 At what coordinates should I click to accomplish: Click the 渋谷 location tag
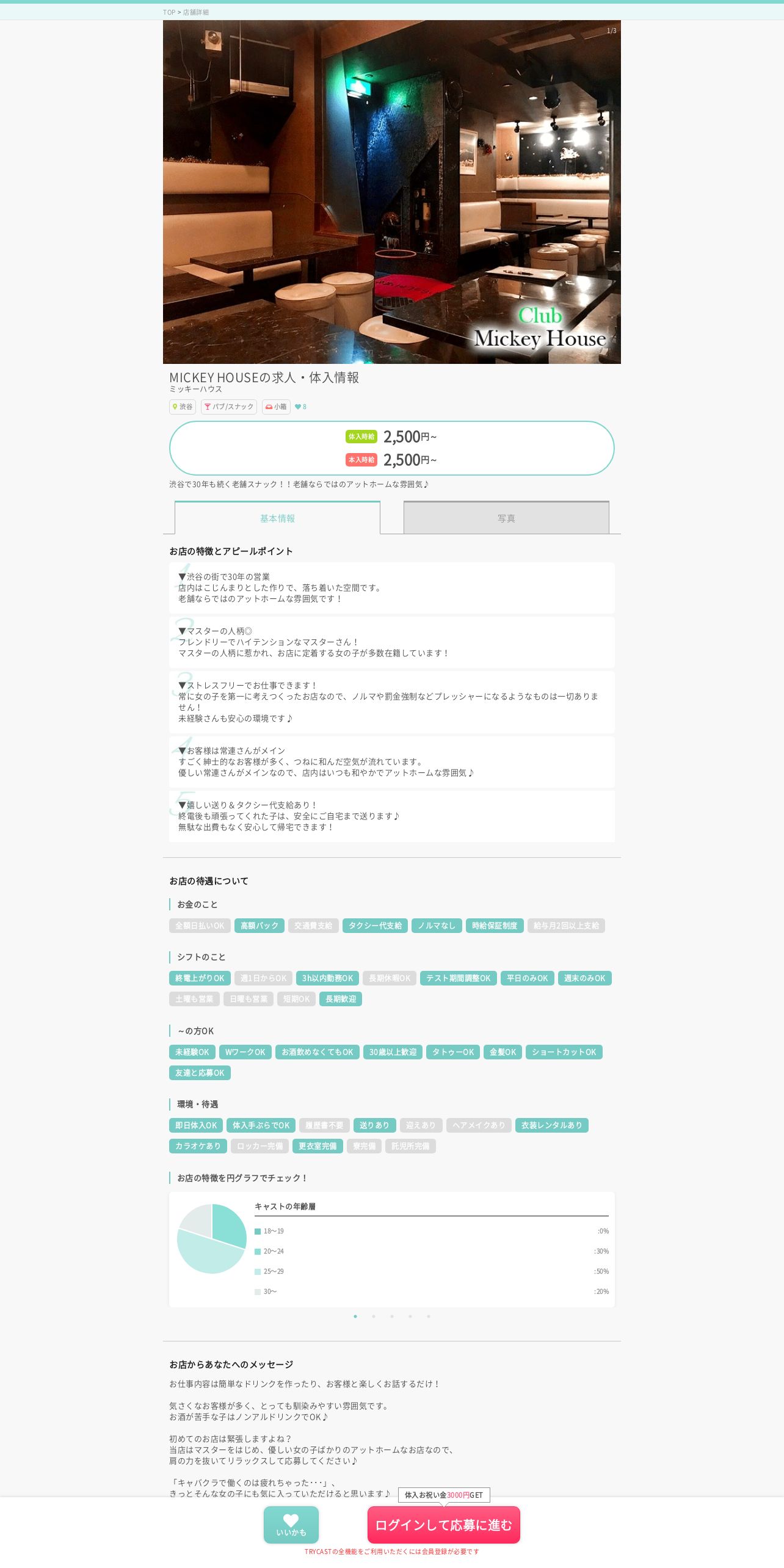point(183,407)
